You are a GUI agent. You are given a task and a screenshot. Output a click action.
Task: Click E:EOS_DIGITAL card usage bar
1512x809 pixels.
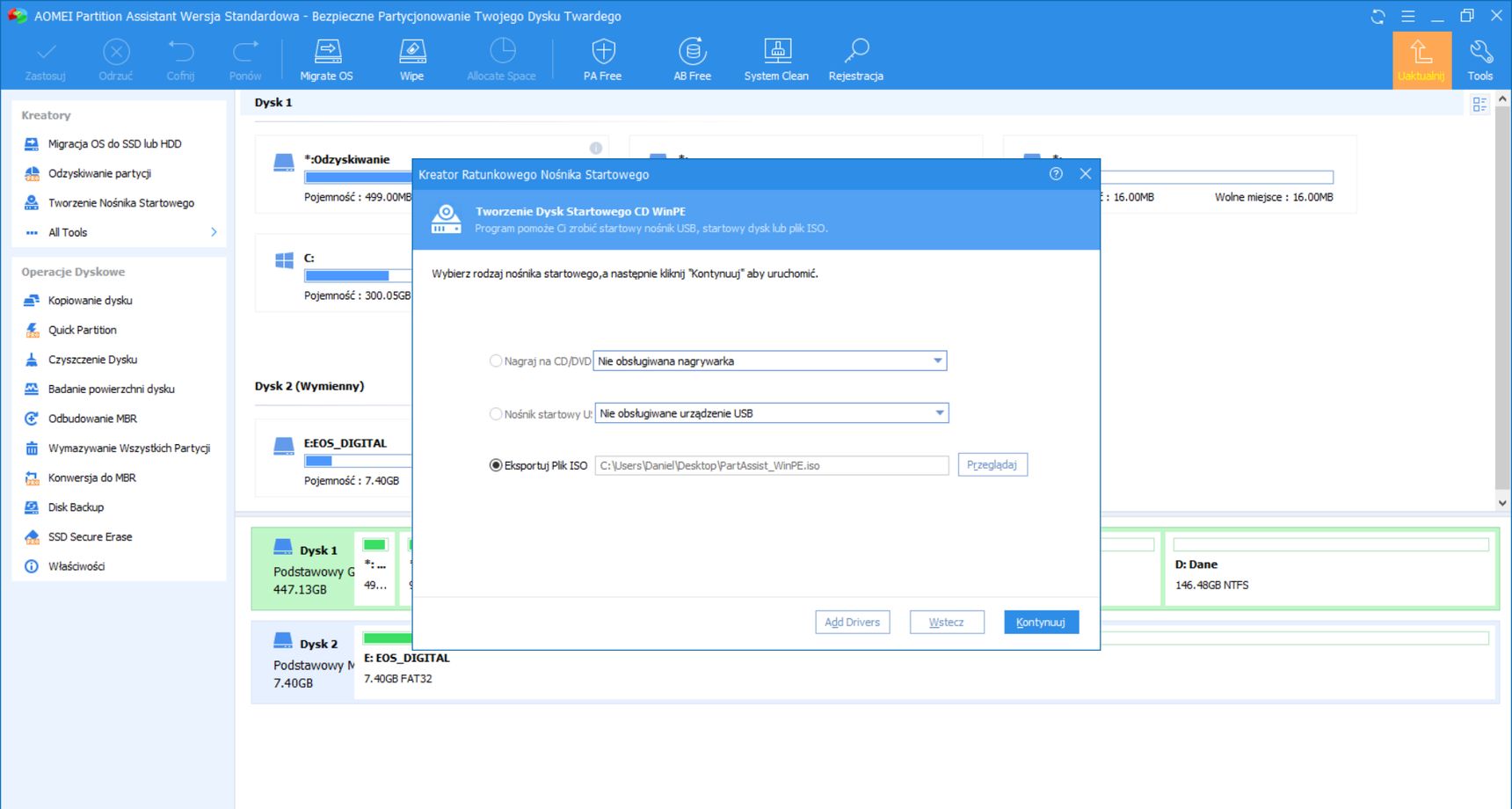coord(358,461)
